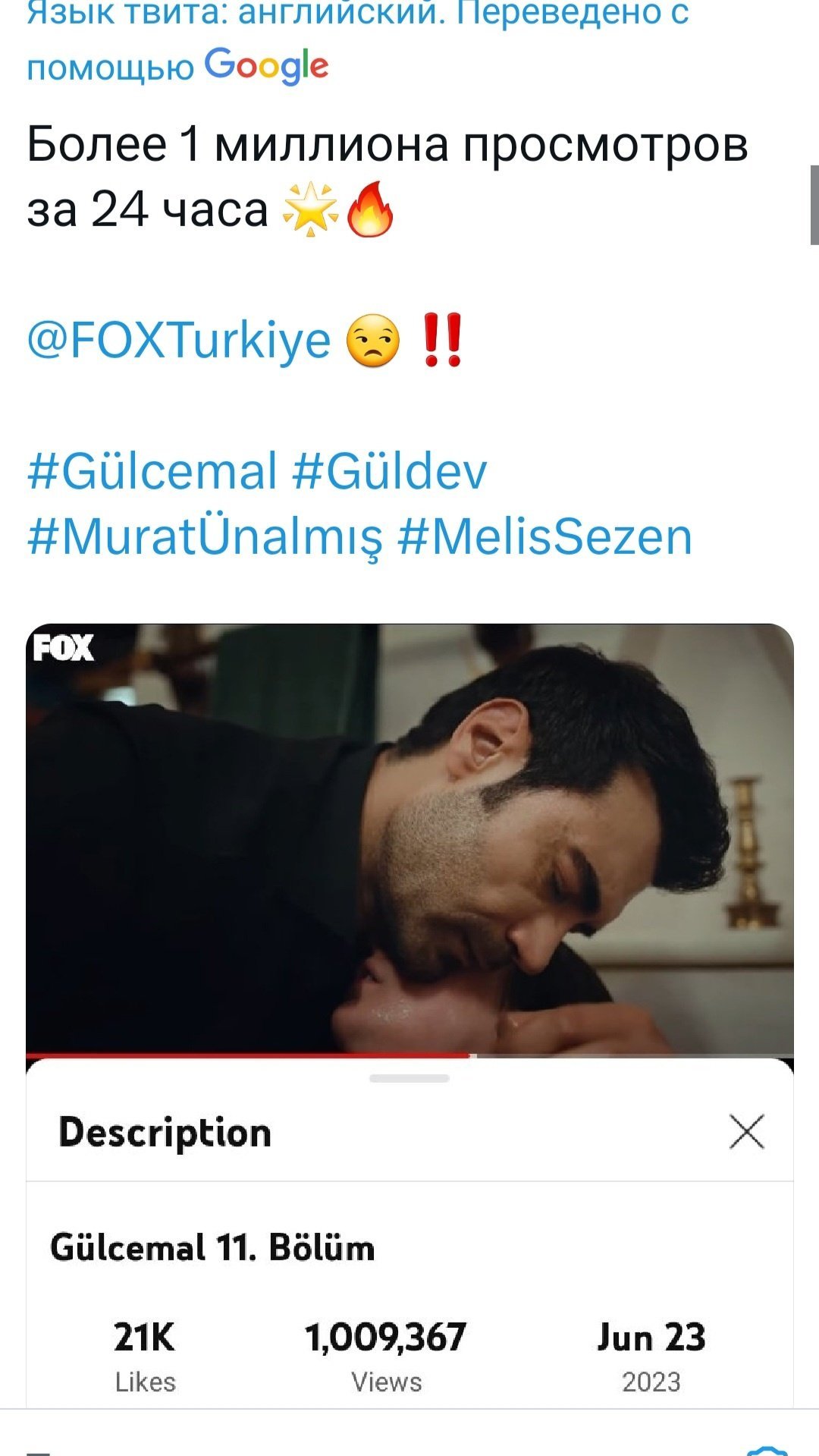Tap the Jun 23 2023 date
This screenshot has width=819, height=1456.
[x=651, y=1357]
